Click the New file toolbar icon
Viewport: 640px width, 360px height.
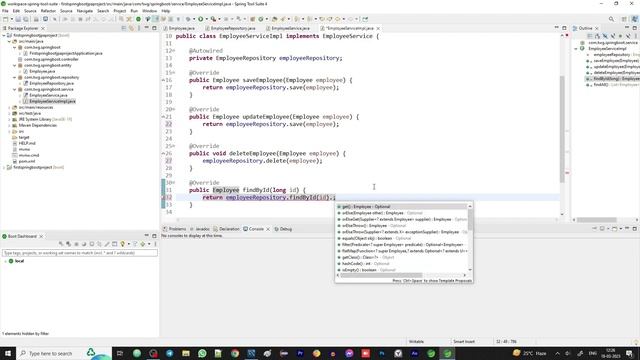(5, 19)
